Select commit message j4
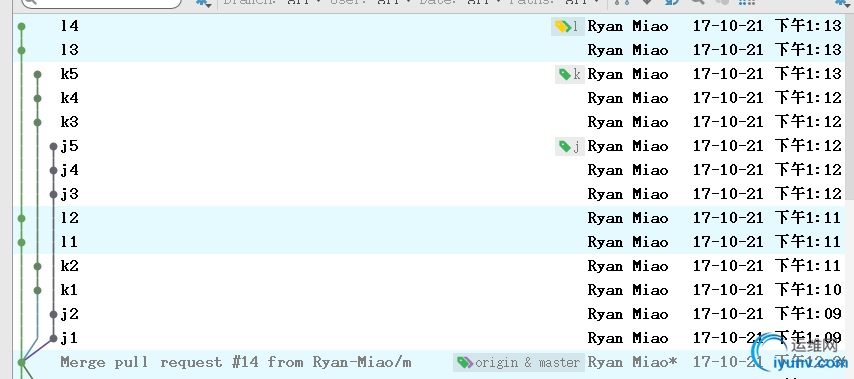 tap(69, 170)
